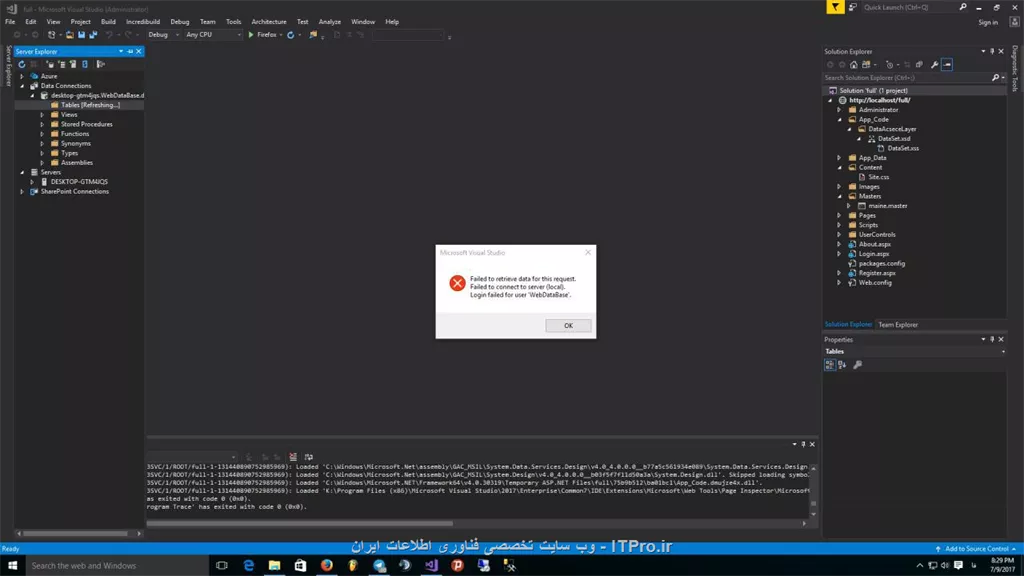The image size is (1024, 576).
Task: Click the Save toolbar icon
Action: (x=82, y=35)
